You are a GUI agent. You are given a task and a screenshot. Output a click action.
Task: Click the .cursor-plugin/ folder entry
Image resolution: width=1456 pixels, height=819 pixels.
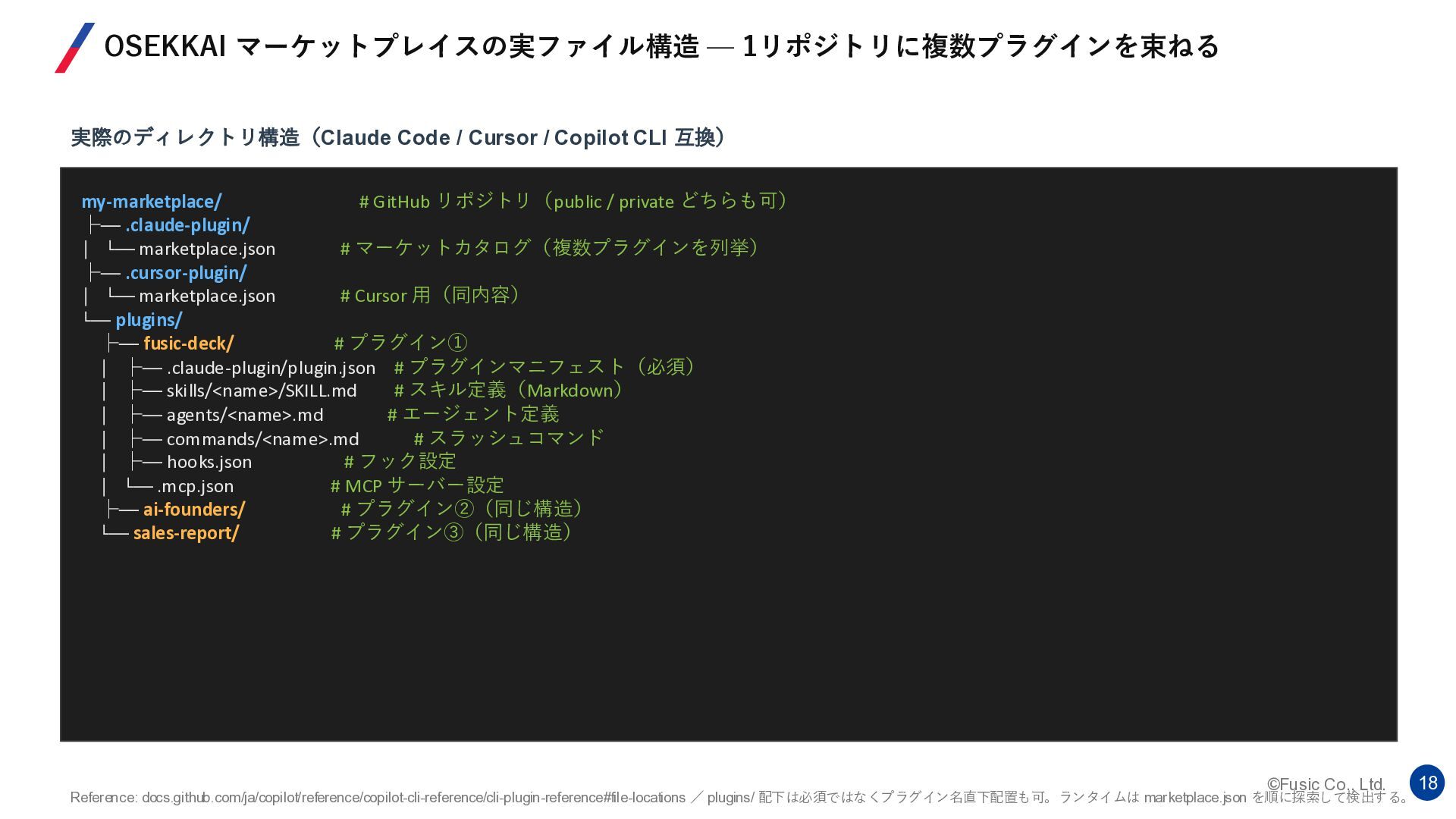point(186,273)
